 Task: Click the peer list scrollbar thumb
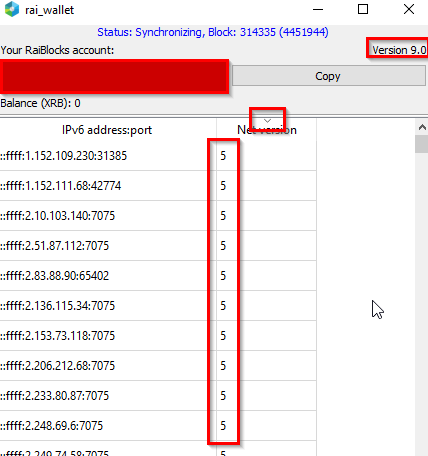click(x=422, y=144)
